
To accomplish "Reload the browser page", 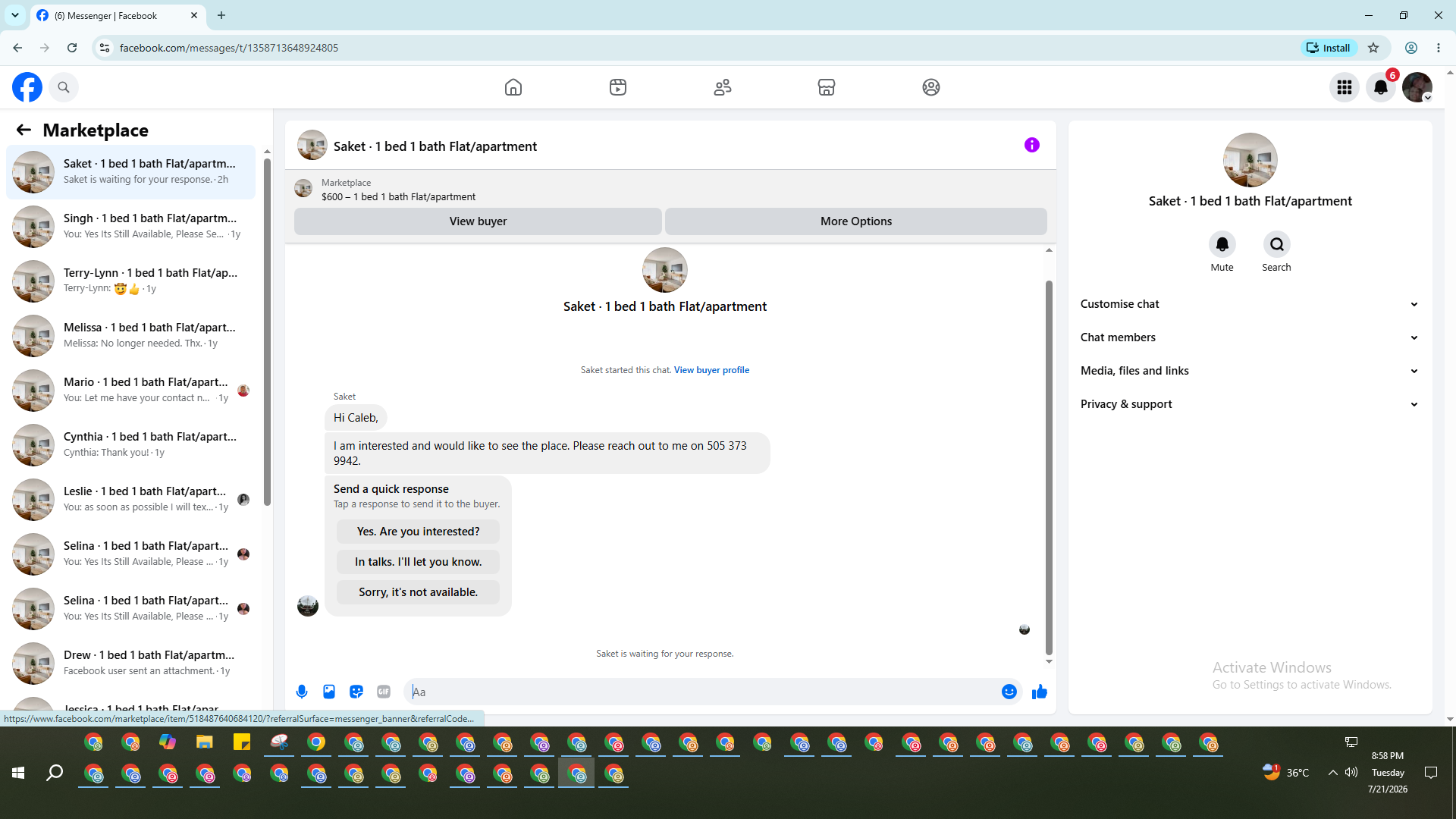I will (x=72, y=48).
